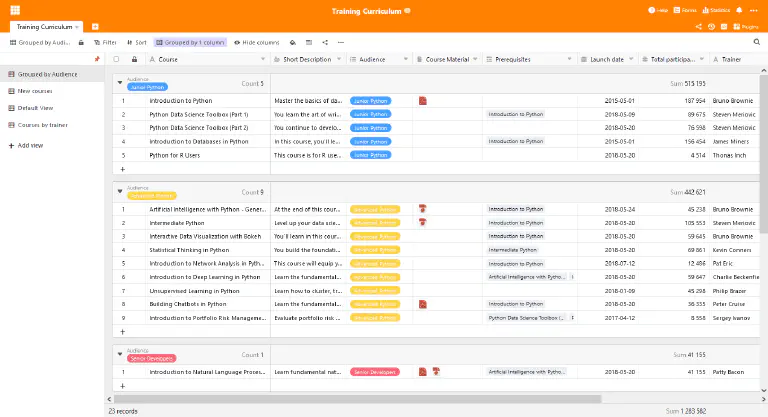Open the row color formatting tool

coord(293,43)
